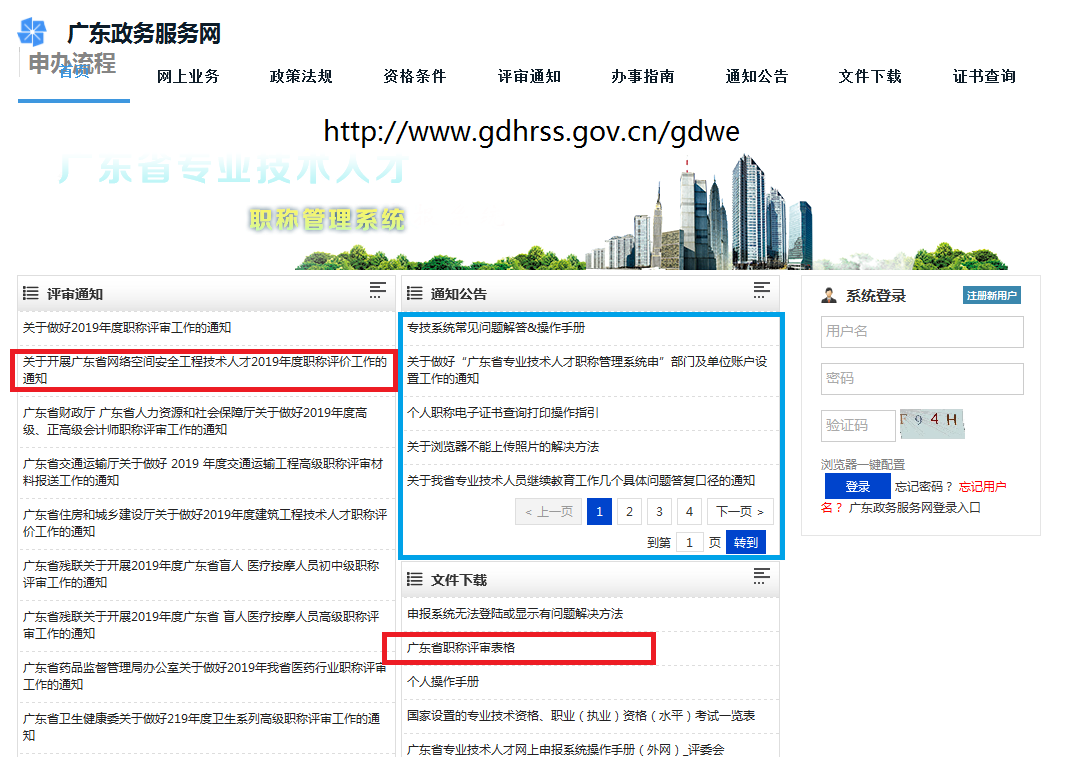Click the 浏览器一键配置 link
The image size is (1090, 757).
[863, 464]
